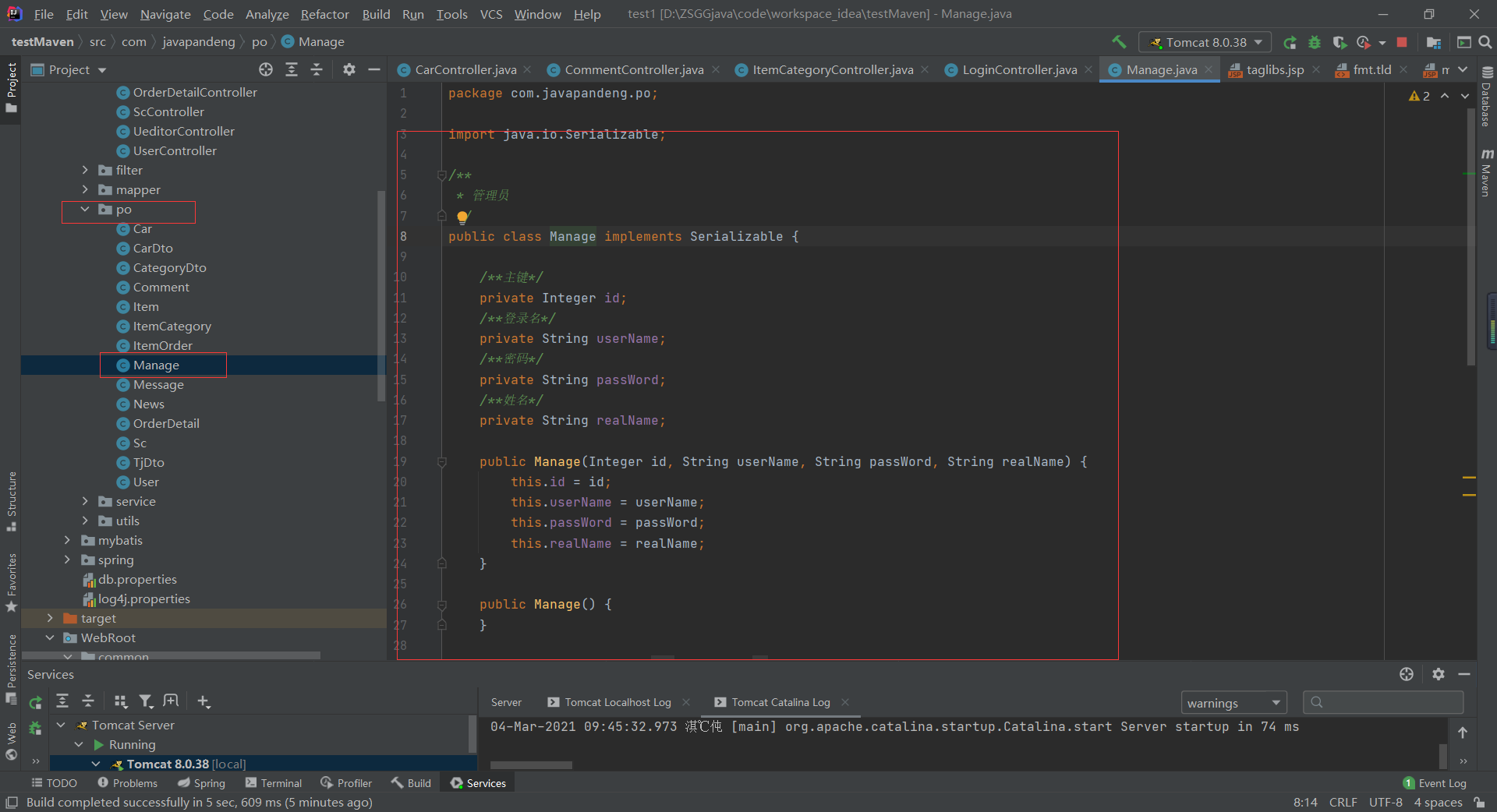Open the Refactor menu
Screen dimensions: 1497x812
click(x=324, y=14)
